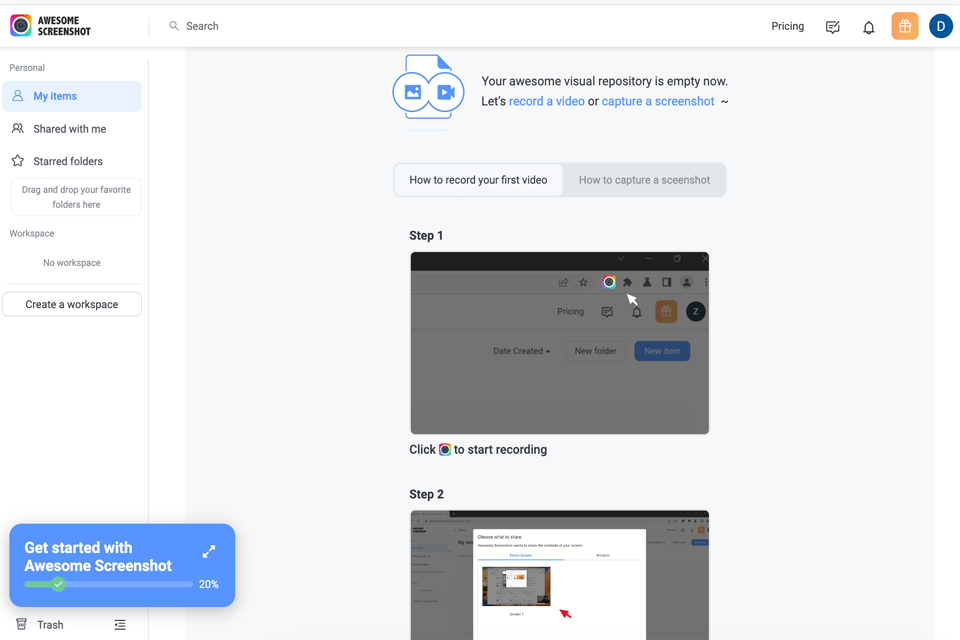
Task: Switch to How to record your first video tab
Action: 478,180
